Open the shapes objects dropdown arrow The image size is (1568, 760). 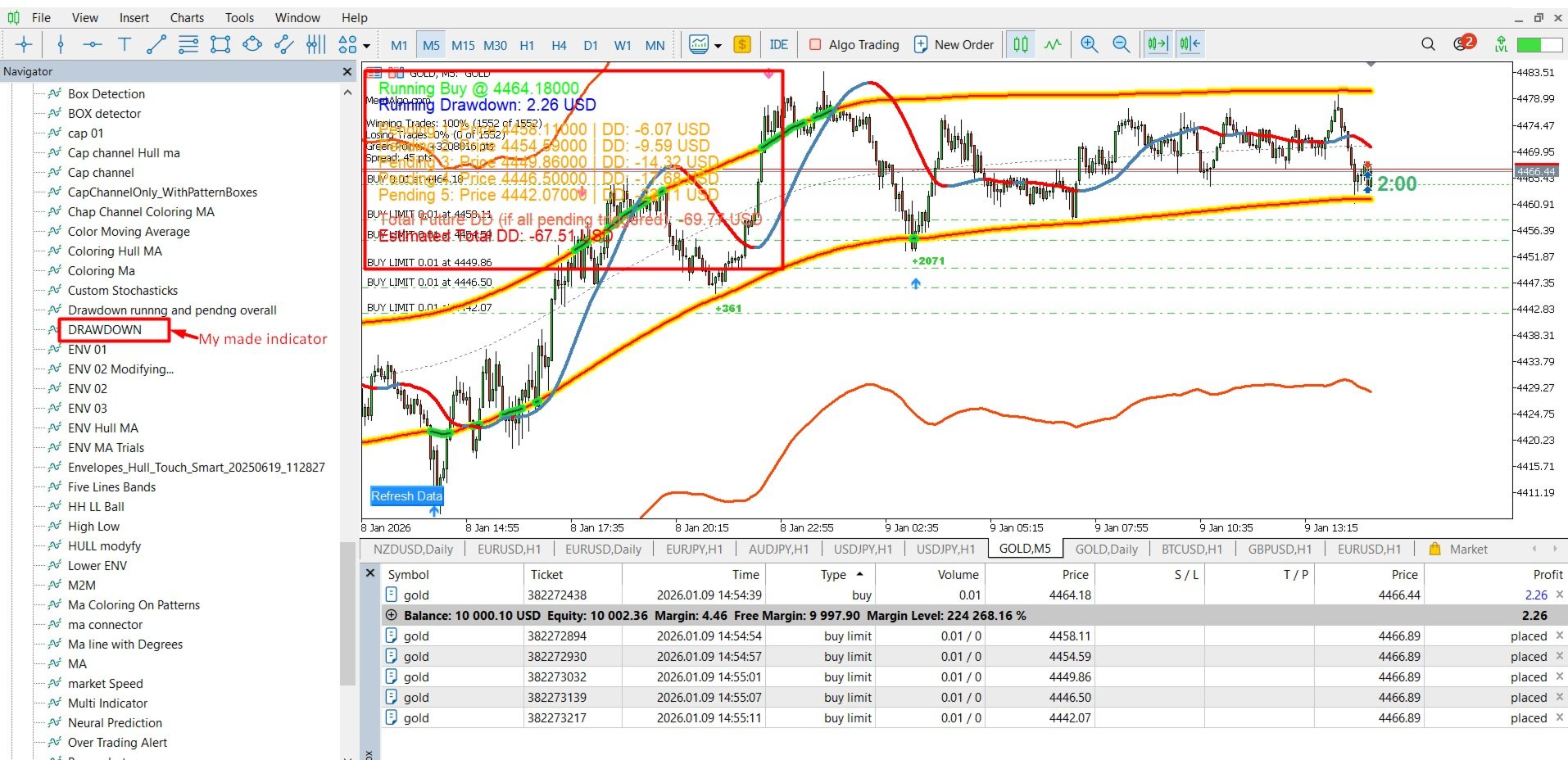click(x=366, y=46)
